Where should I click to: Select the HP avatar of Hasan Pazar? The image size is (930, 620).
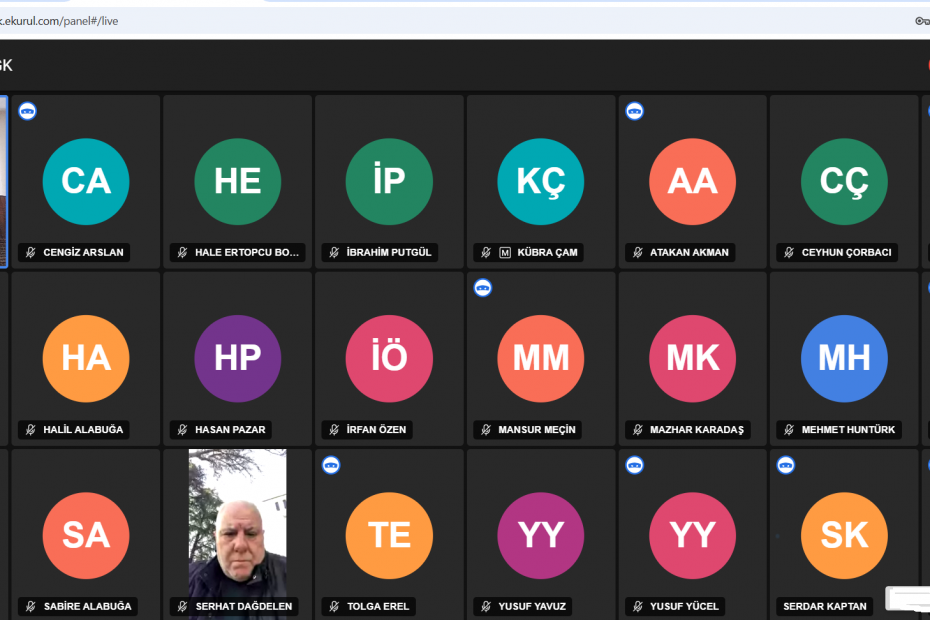tap(238, 358)
